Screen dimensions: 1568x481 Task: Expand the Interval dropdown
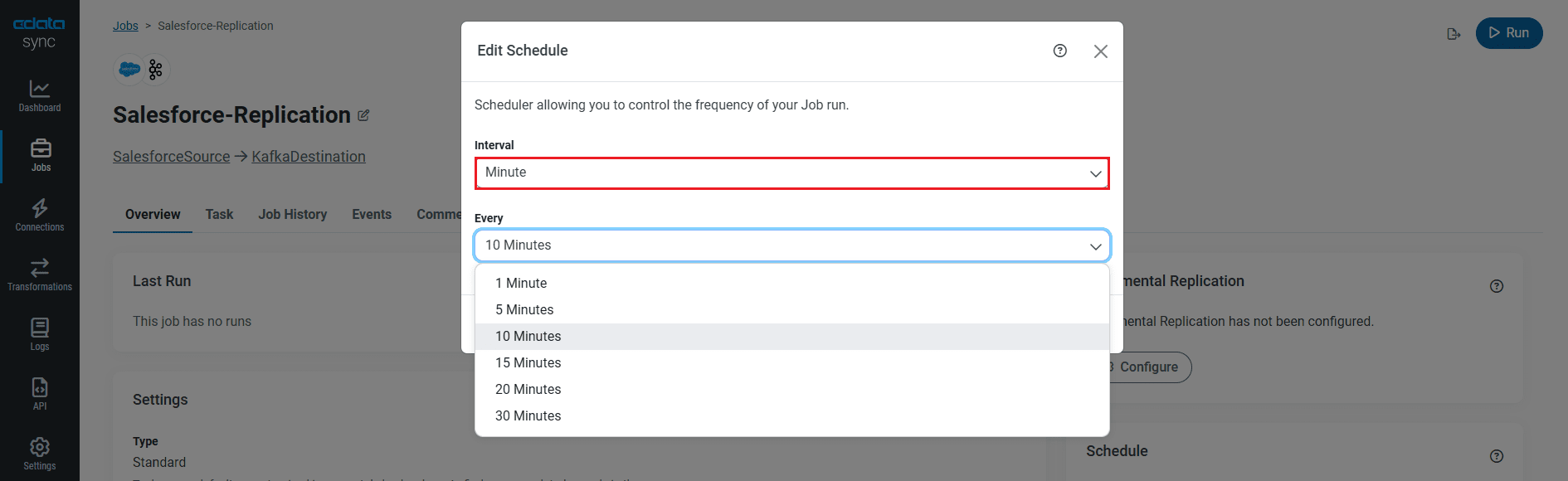[791, 173]
